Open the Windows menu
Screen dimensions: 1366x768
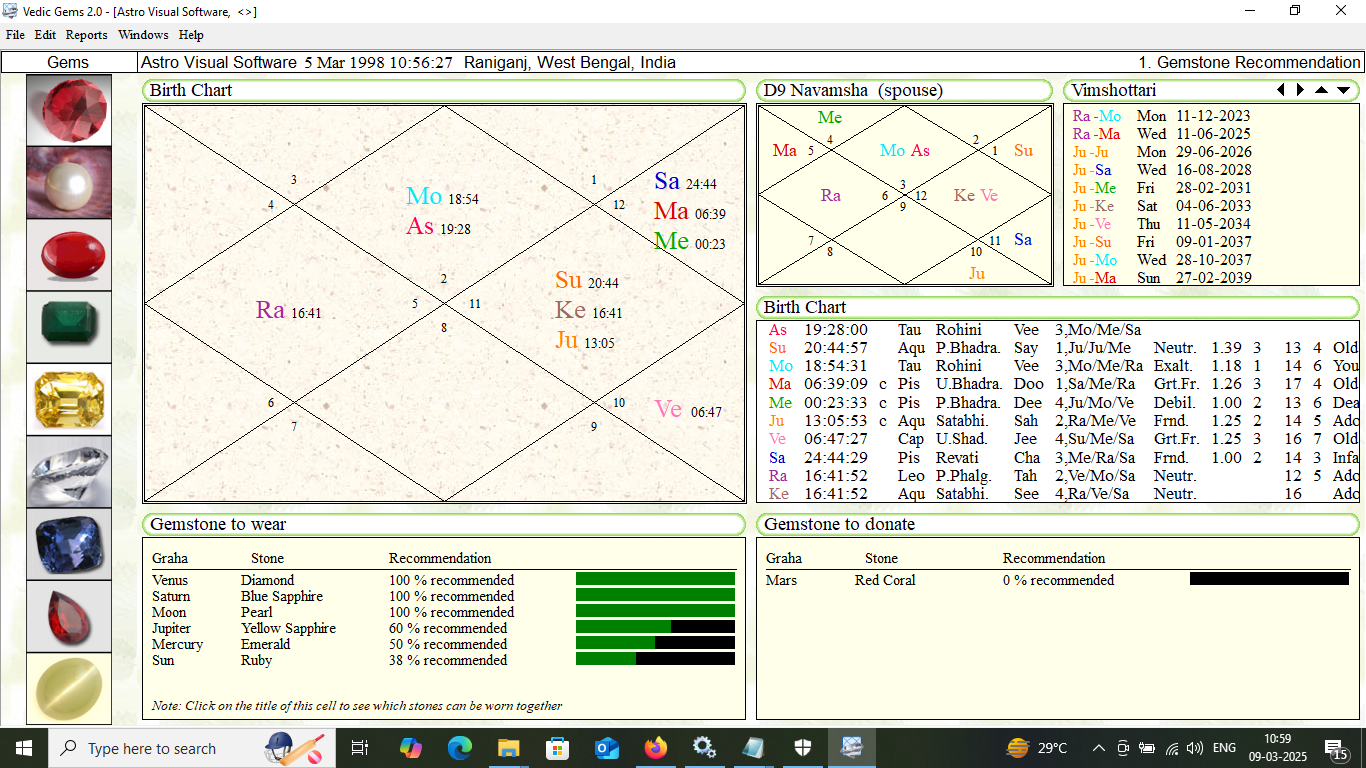click(x=143, y=35)
